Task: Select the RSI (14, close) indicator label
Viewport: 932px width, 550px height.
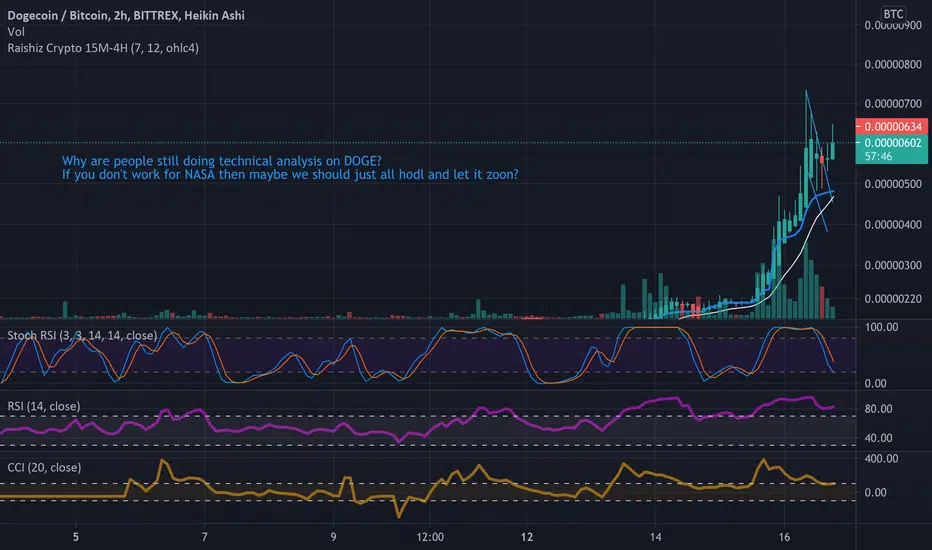Action: (43, 406)
